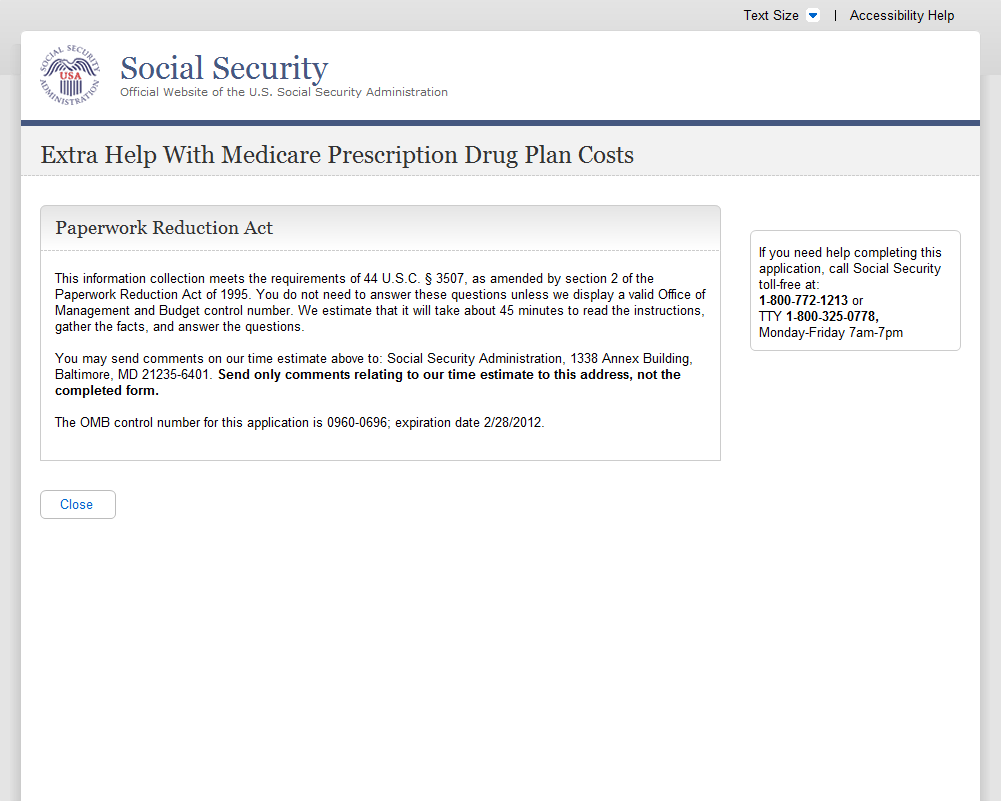Click the Official Website tagline under the title
This screenshot has height=808, width=1008.
point(284,92)
